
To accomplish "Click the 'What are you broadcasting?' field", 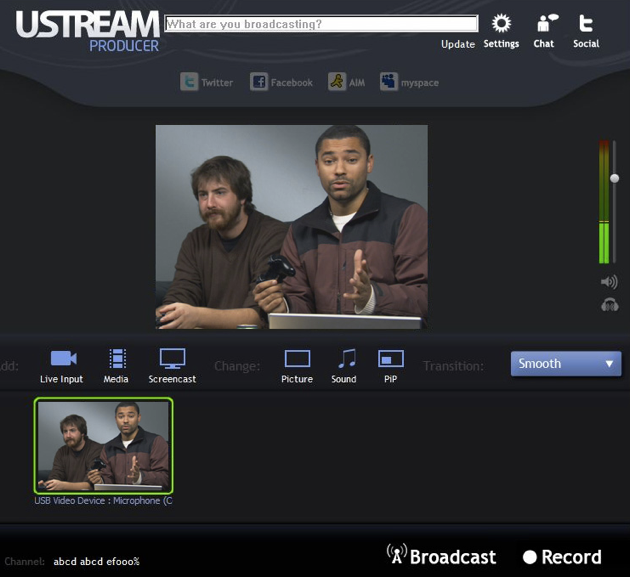I will click(x=321, y=24).
